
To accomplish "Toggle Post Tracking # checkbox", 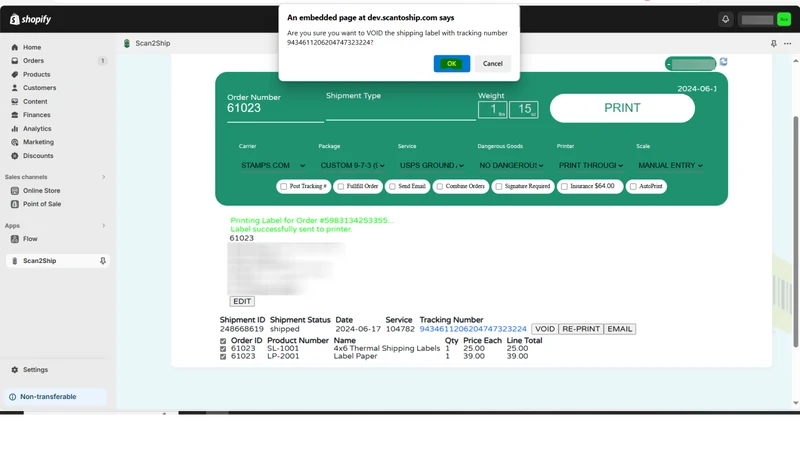I will coord(284,187).
